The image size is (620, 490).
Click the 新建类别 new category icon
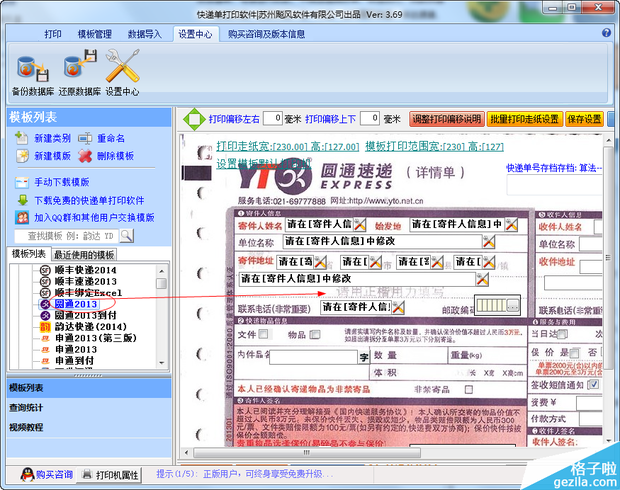[x=22, y=138]
